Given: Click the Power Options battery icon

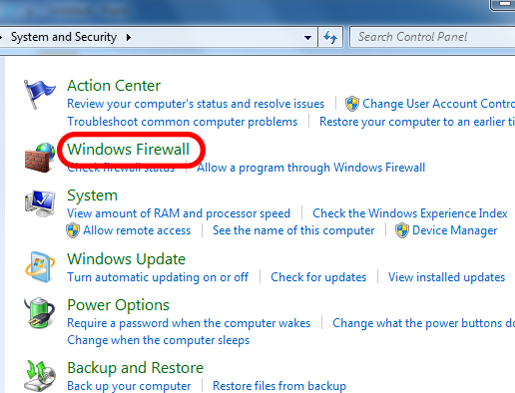Looking at the screenshot, I should tap(39, 313).
